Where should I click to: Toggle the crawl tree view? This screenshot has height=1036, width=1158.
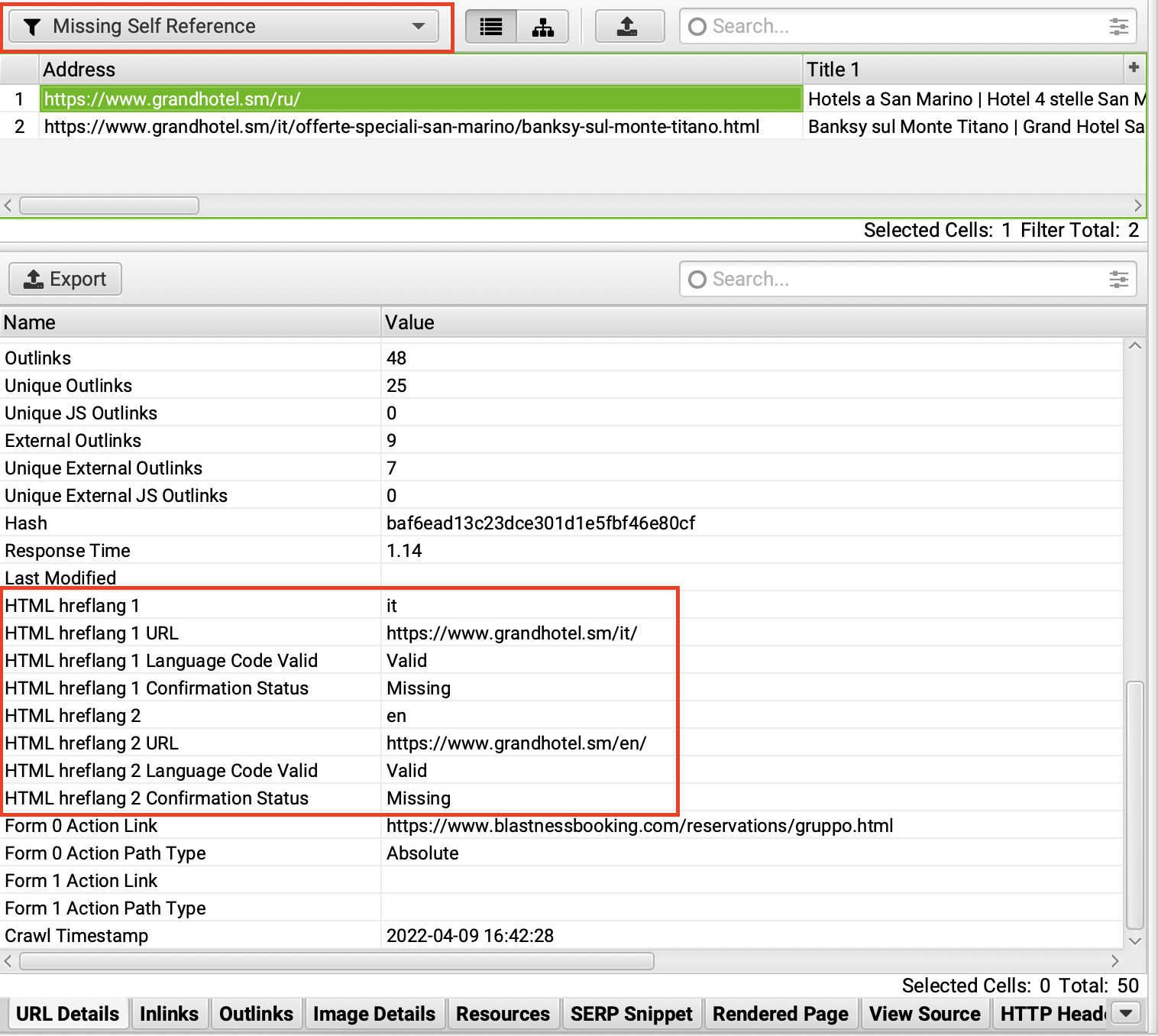(542, 26)
